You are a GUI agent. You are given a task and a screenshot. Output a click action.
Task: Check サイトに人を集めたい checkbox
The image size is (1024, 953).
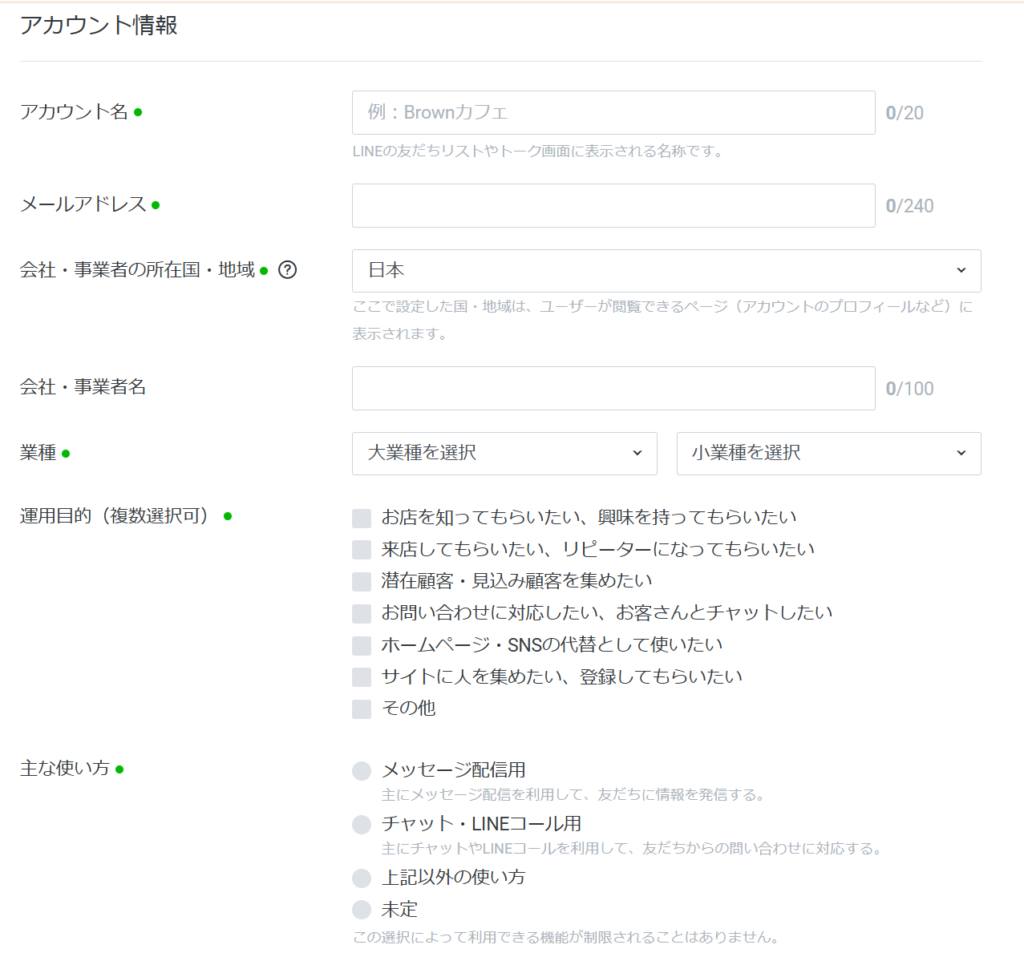coord(362,677)
